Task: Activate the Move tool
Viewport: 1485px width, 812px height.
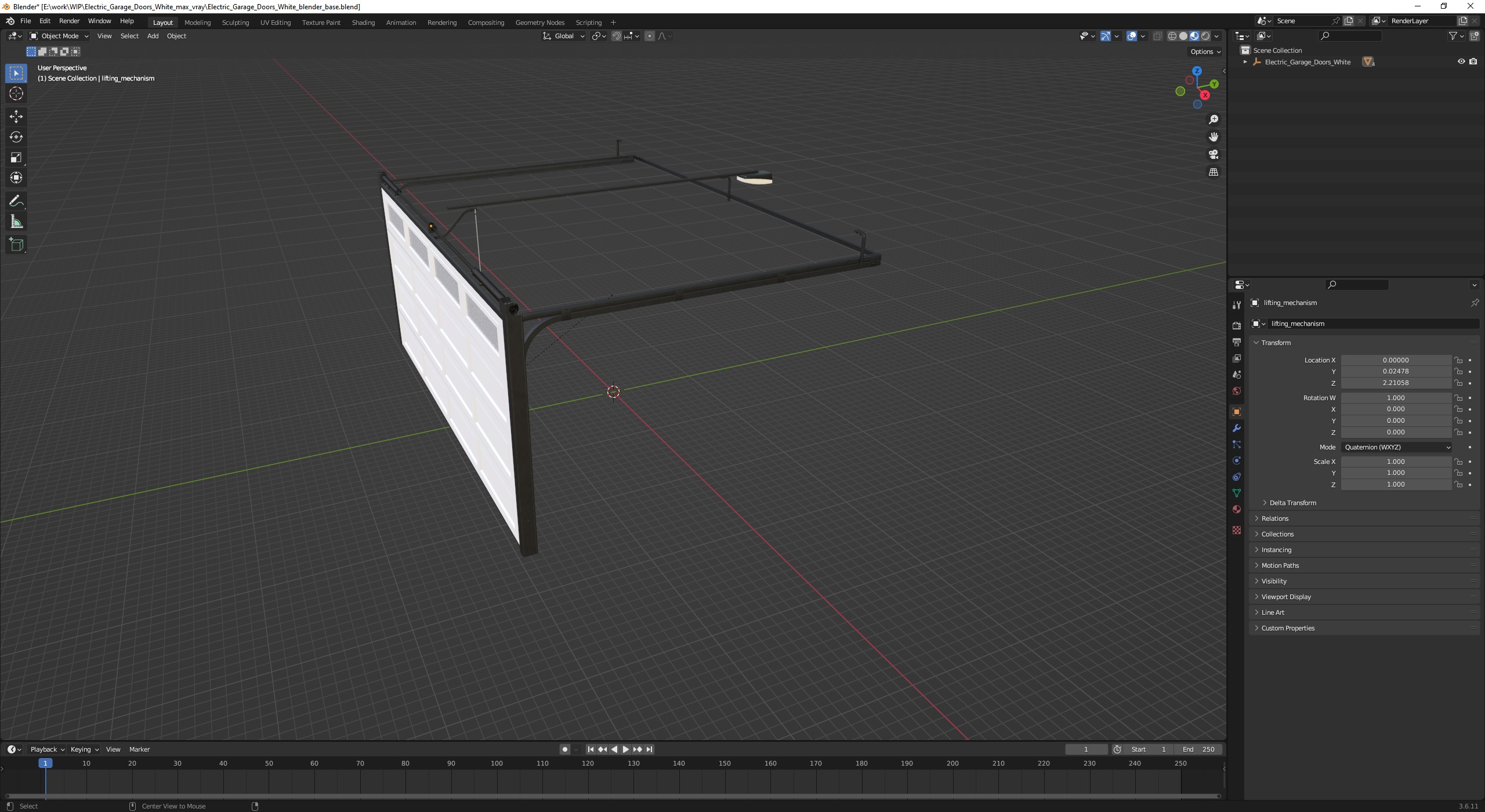Action: pyautogui.click(x=16, y=117)
